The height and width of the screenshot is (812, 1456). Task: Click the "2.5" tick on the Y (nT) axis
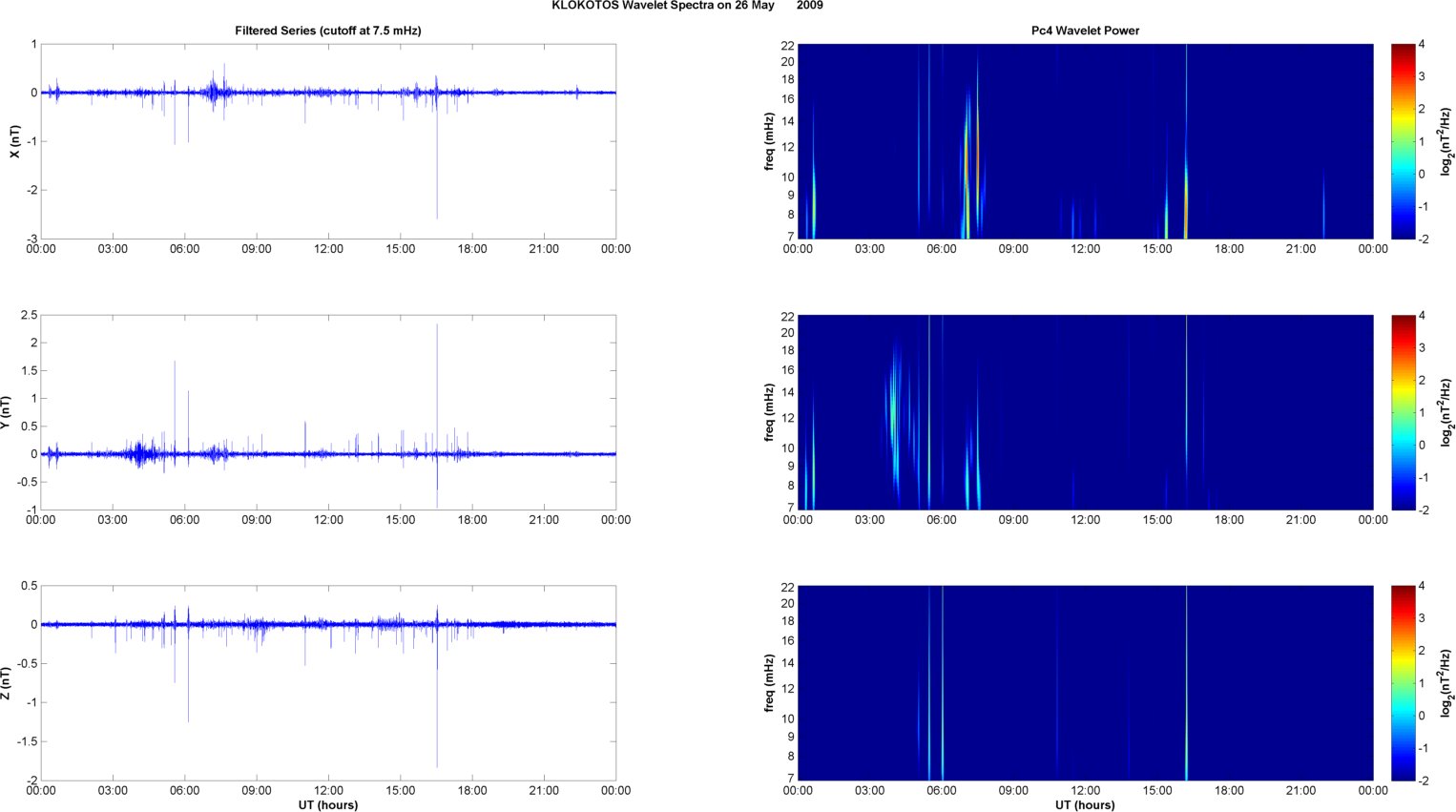29,315
